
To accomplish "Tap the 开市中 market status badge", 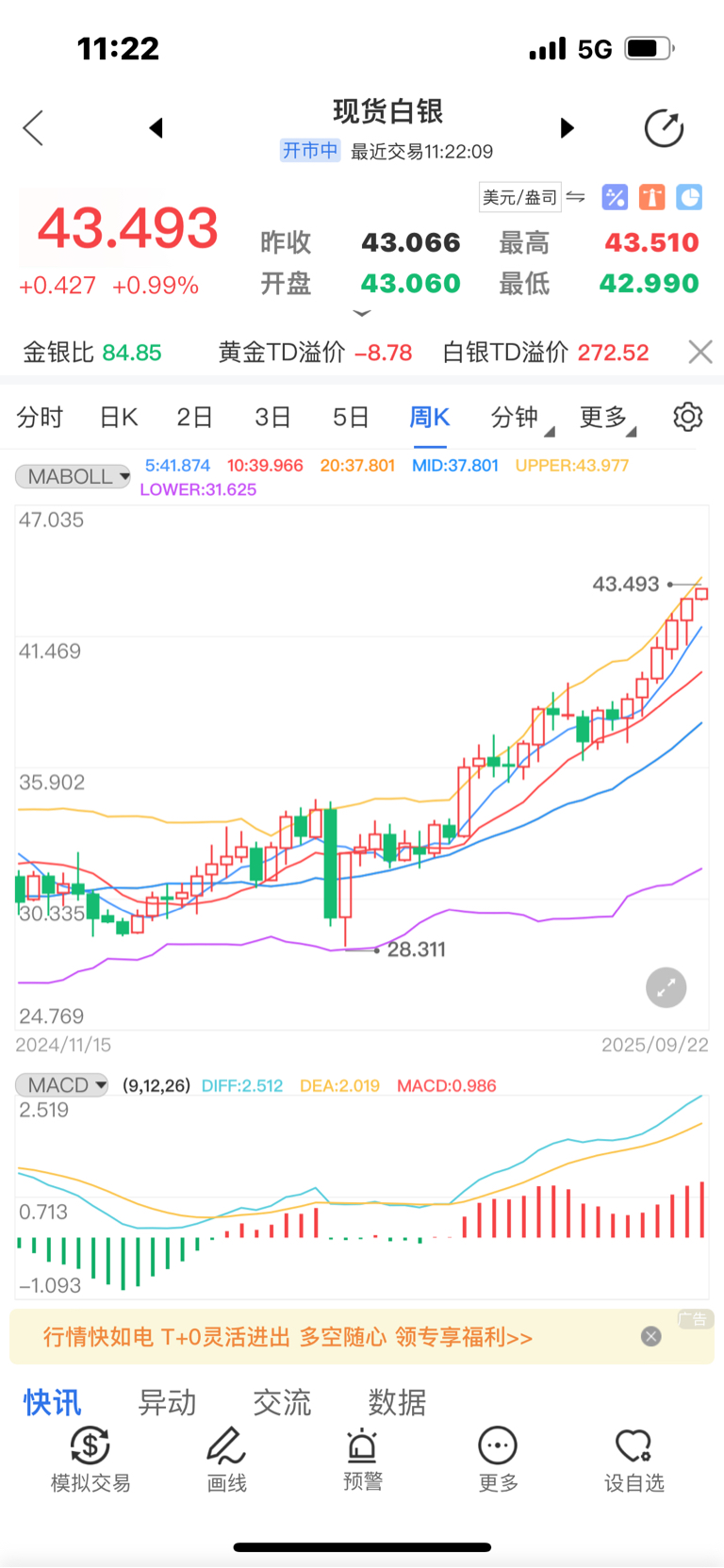I will 310,151.
